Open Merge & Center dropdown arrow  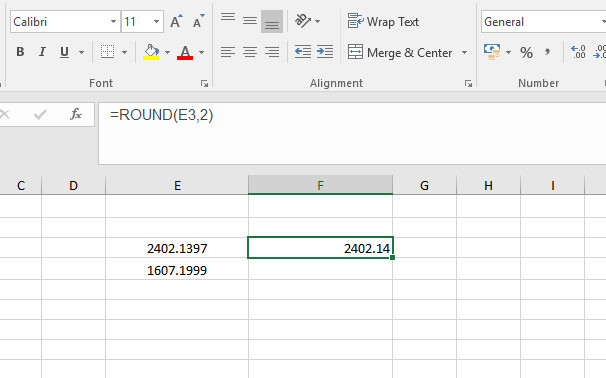click(464, 52)
